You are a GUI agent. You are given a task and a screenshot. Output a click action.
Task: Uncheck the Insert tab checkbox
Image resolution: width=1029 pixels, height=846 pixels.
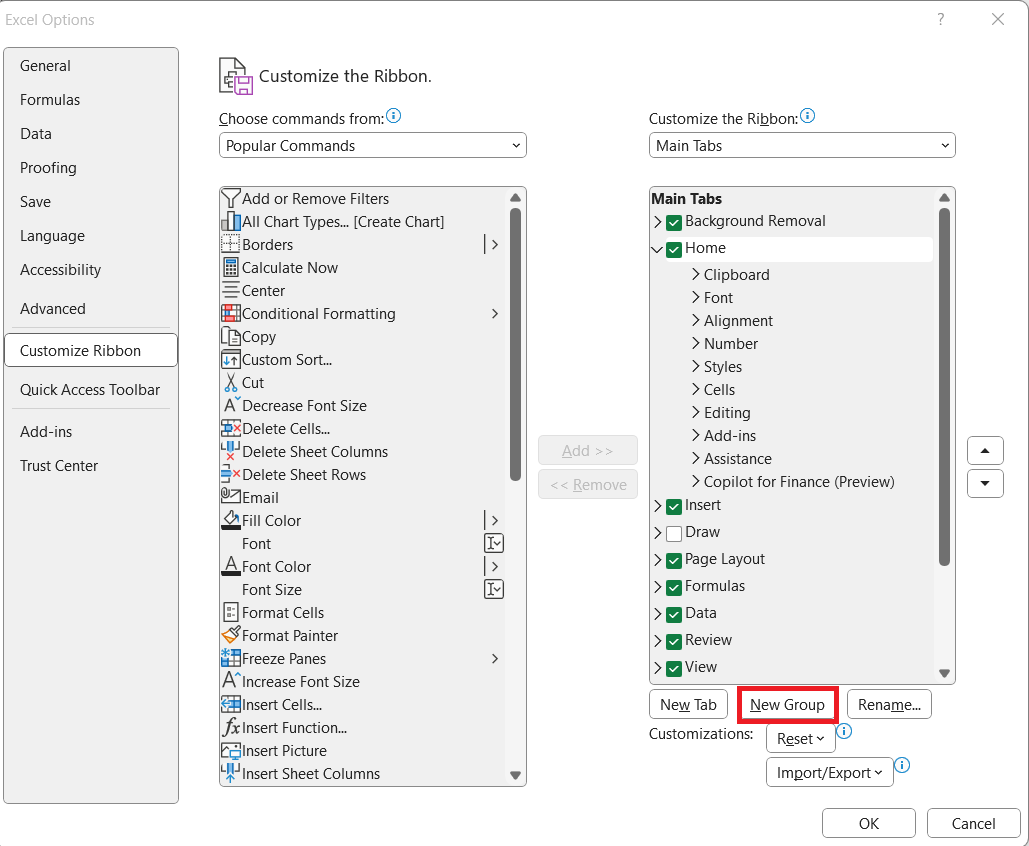click(673, 507)
